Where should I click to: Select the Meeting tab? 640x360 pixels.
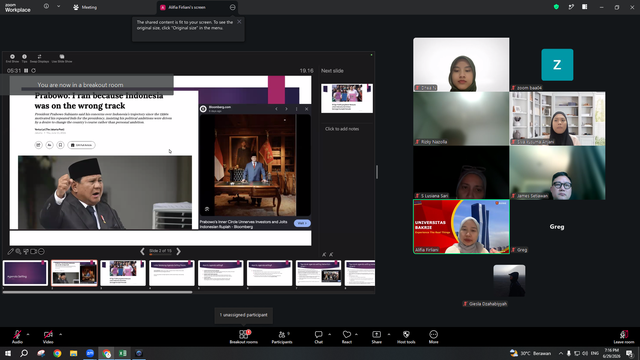pos(85,7)
